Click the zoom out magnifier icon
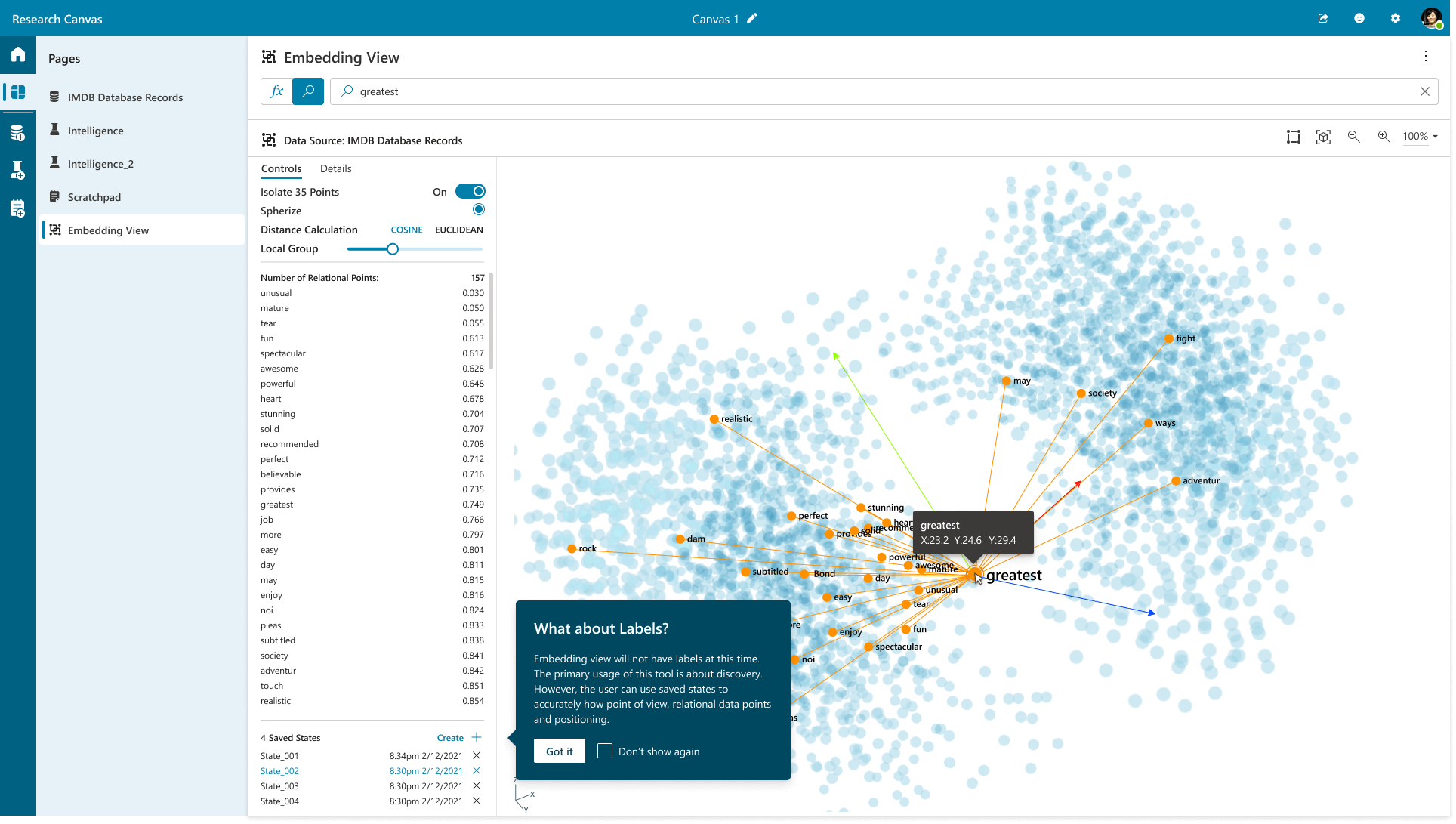The height and width of the screenshot is (824, 1456). point(1353,137)
